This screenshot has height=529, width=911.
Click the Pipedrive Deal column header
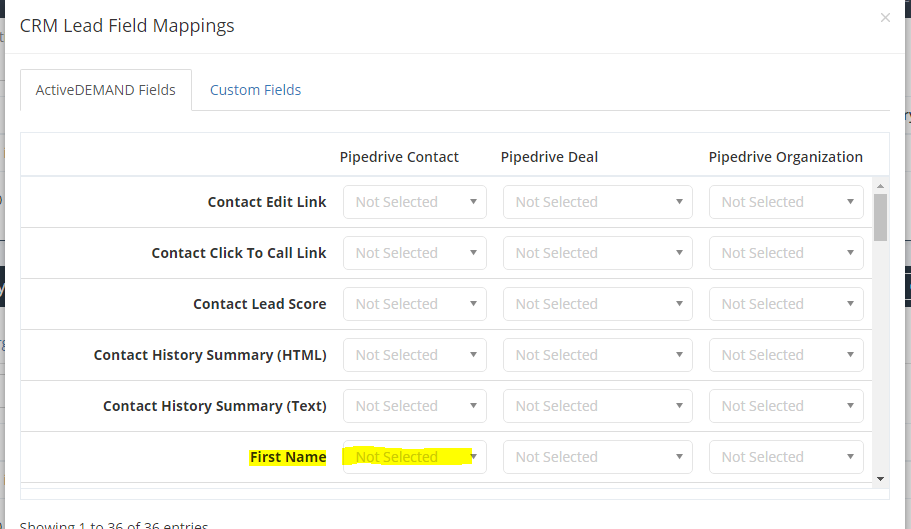549,157
